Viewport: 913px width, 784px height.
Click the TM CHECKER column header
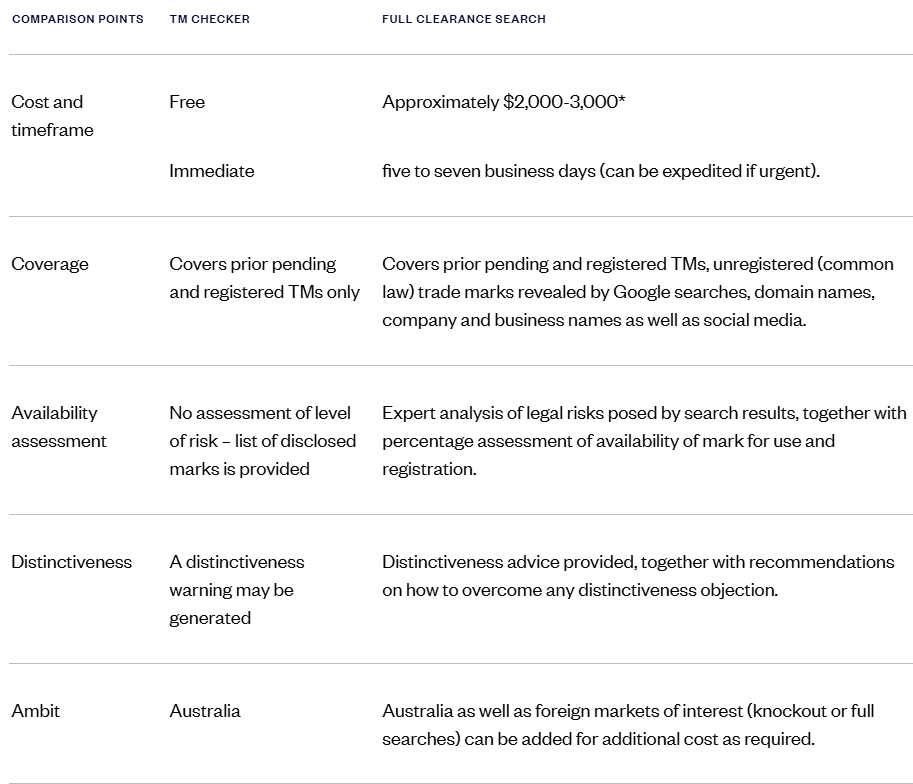click(x=209, y=19)
